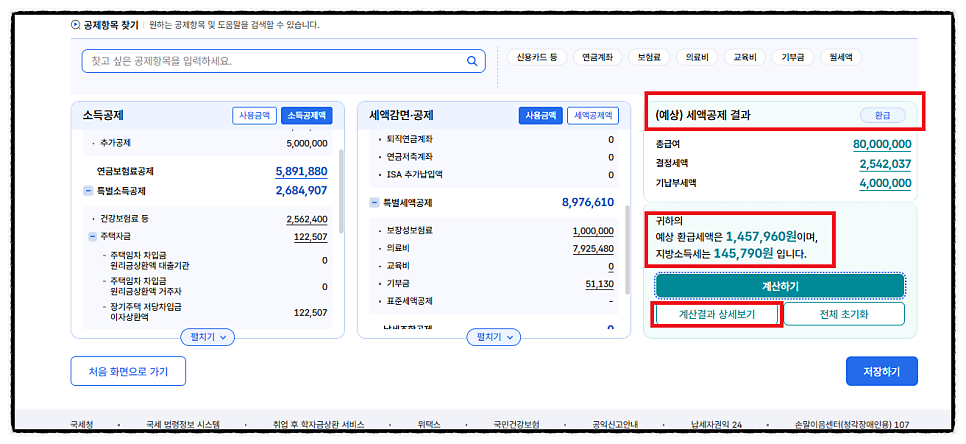Open 기부금 51,130 amount
Viewport: 966px width, 444px height.
599,284
